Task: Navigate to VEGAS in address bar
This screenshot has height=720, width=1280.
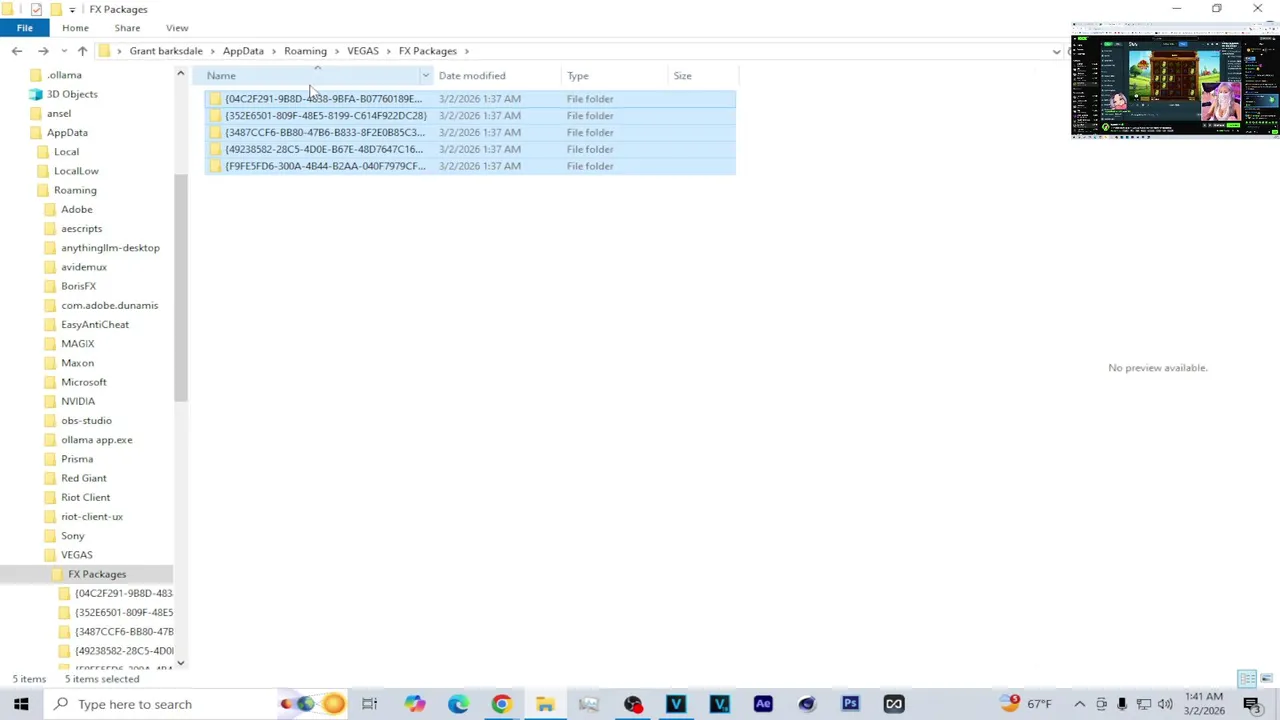Action: pos(363,51)
